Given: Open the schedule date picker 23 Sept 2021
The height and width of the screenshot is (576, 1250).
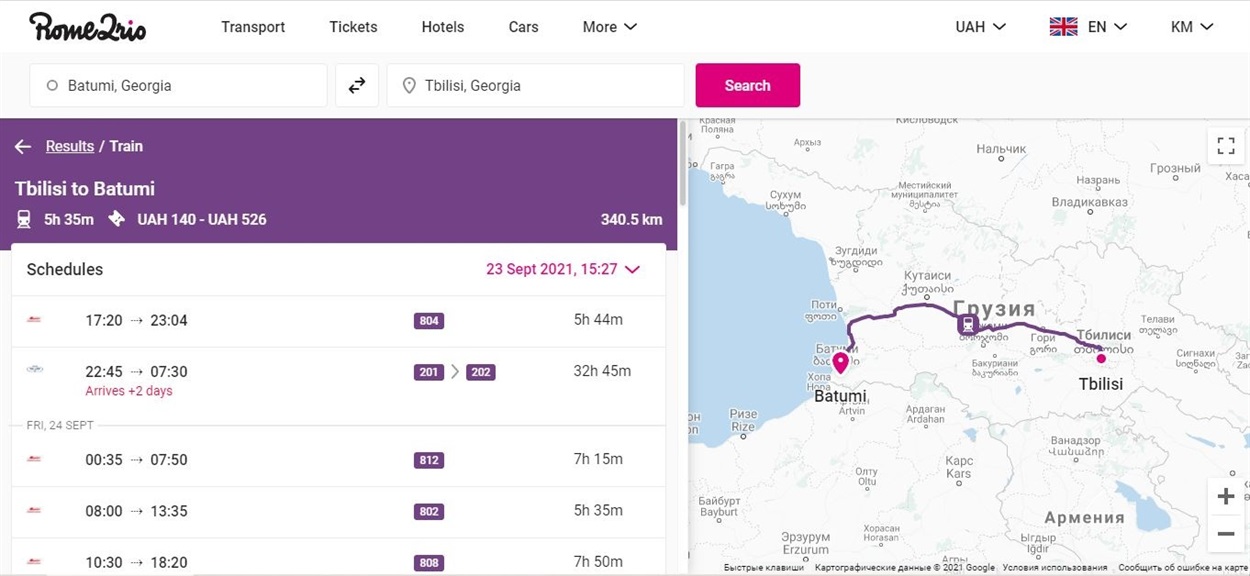Looking at the screenshot, I should click(x=563, y=269).
